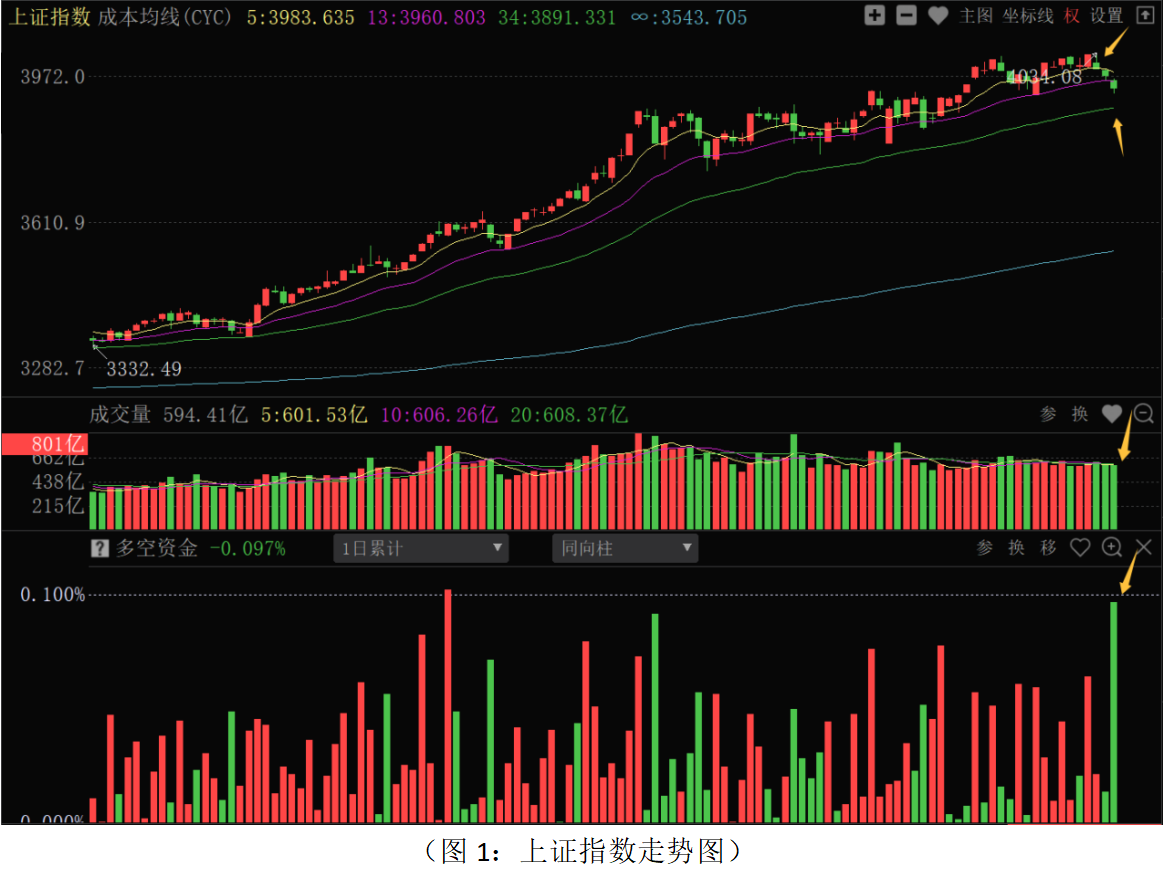Open the 坐标线 coordinate line menu
Screen dimensions: 1163x876
(x=1029, y=15)
